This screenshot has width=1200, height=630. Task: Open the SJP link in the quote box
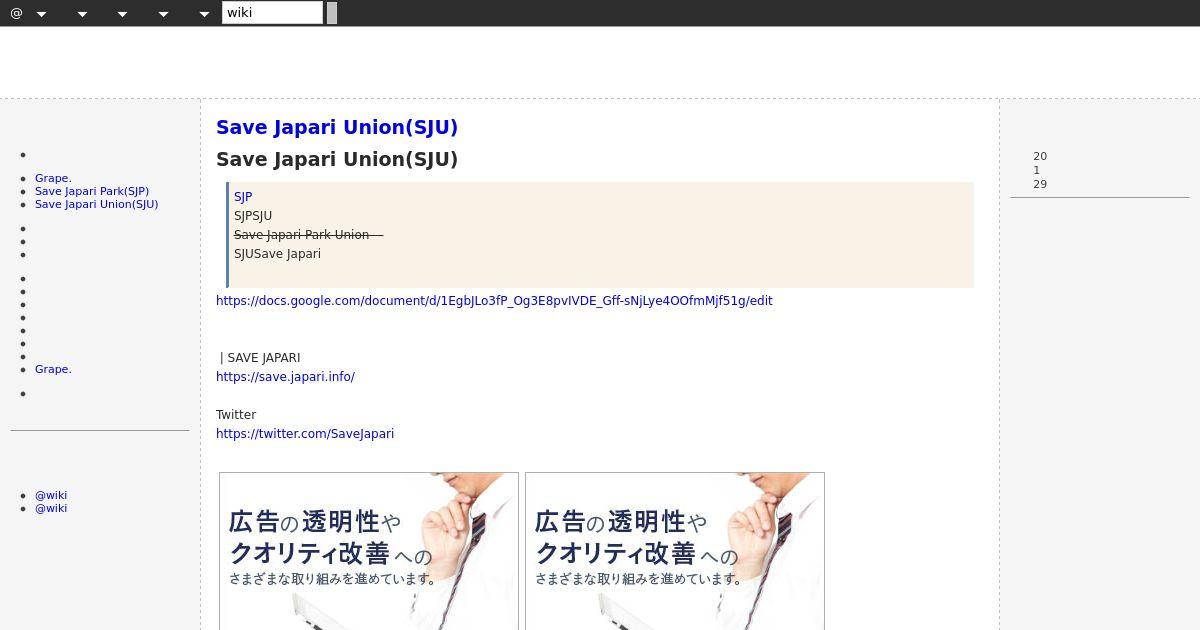click(x=243, y=197)
